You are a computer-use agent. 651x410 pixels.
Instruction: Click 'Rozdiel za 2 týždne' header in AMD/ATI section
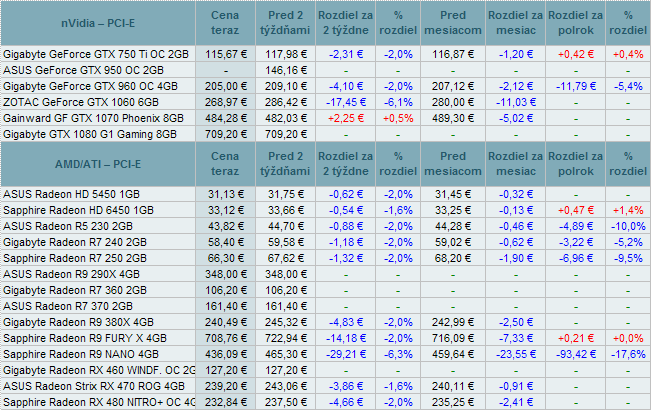point(345,164)
